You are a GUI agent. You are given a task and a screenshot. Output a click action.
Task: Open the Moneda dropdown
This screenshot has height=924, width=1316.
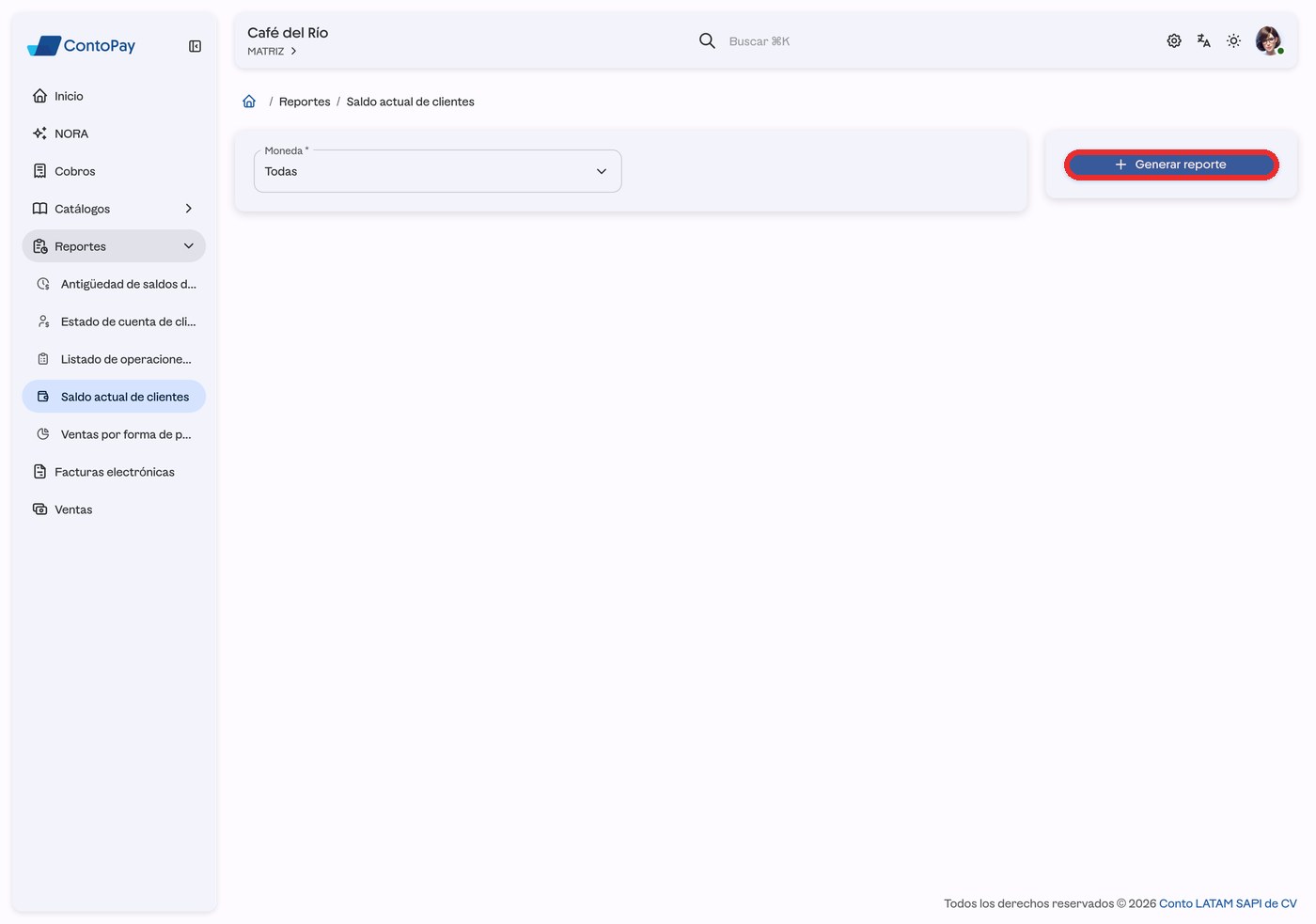click(x=437, y=171)
